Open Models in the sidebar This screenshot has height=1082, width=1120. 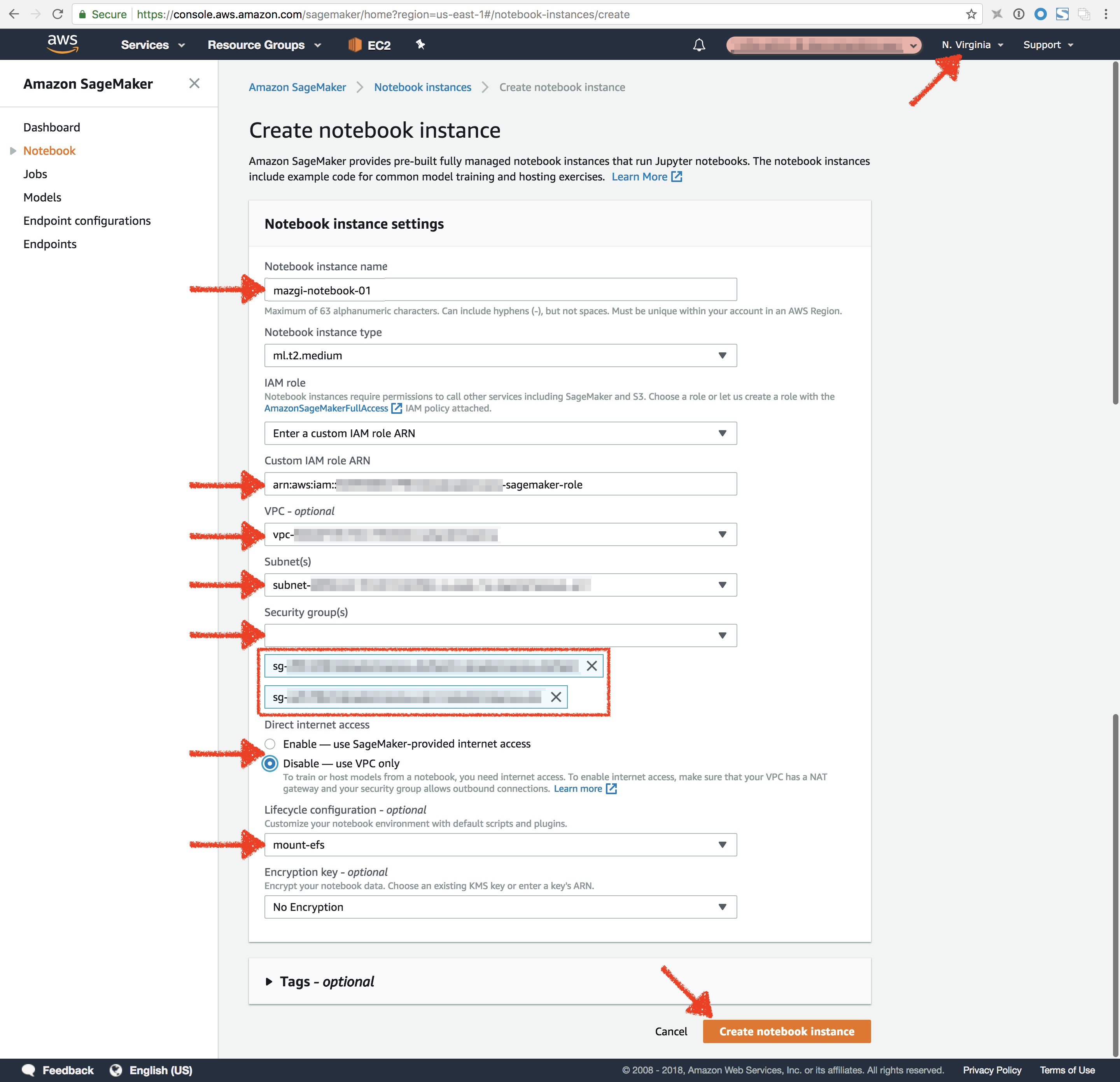pyautogui.click(x=42, y=198)
